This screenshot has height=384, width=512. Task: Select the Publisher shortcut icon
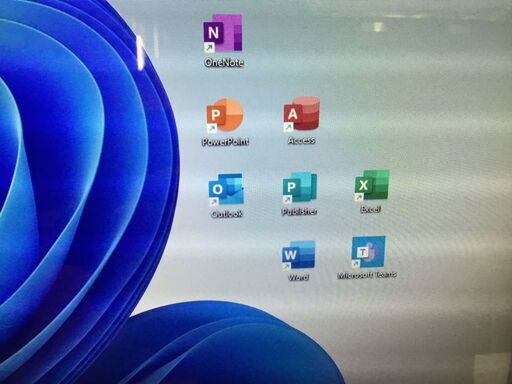(x=299, y=188)
